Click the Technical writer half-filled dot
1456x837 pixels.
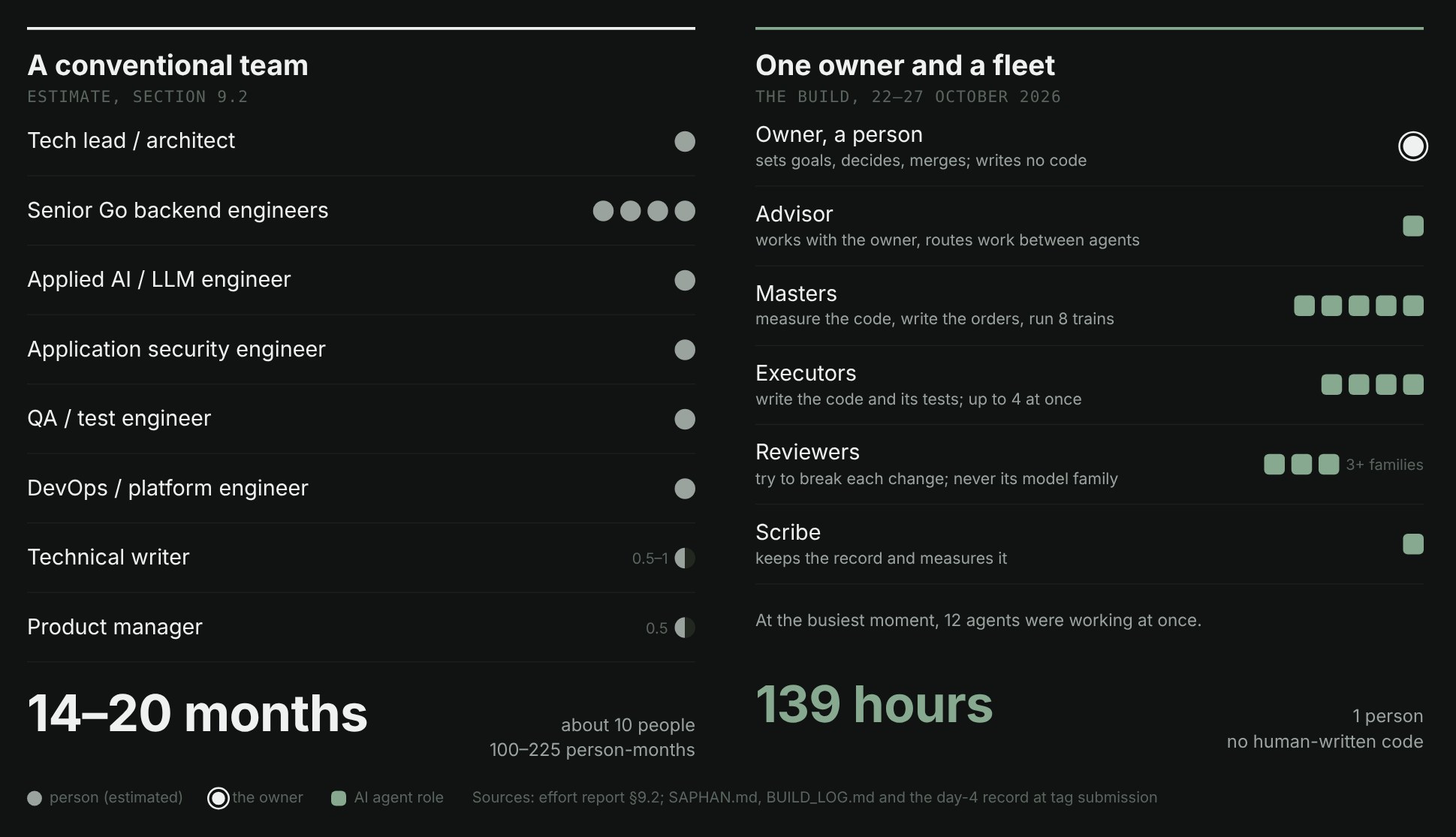point(684,558)
